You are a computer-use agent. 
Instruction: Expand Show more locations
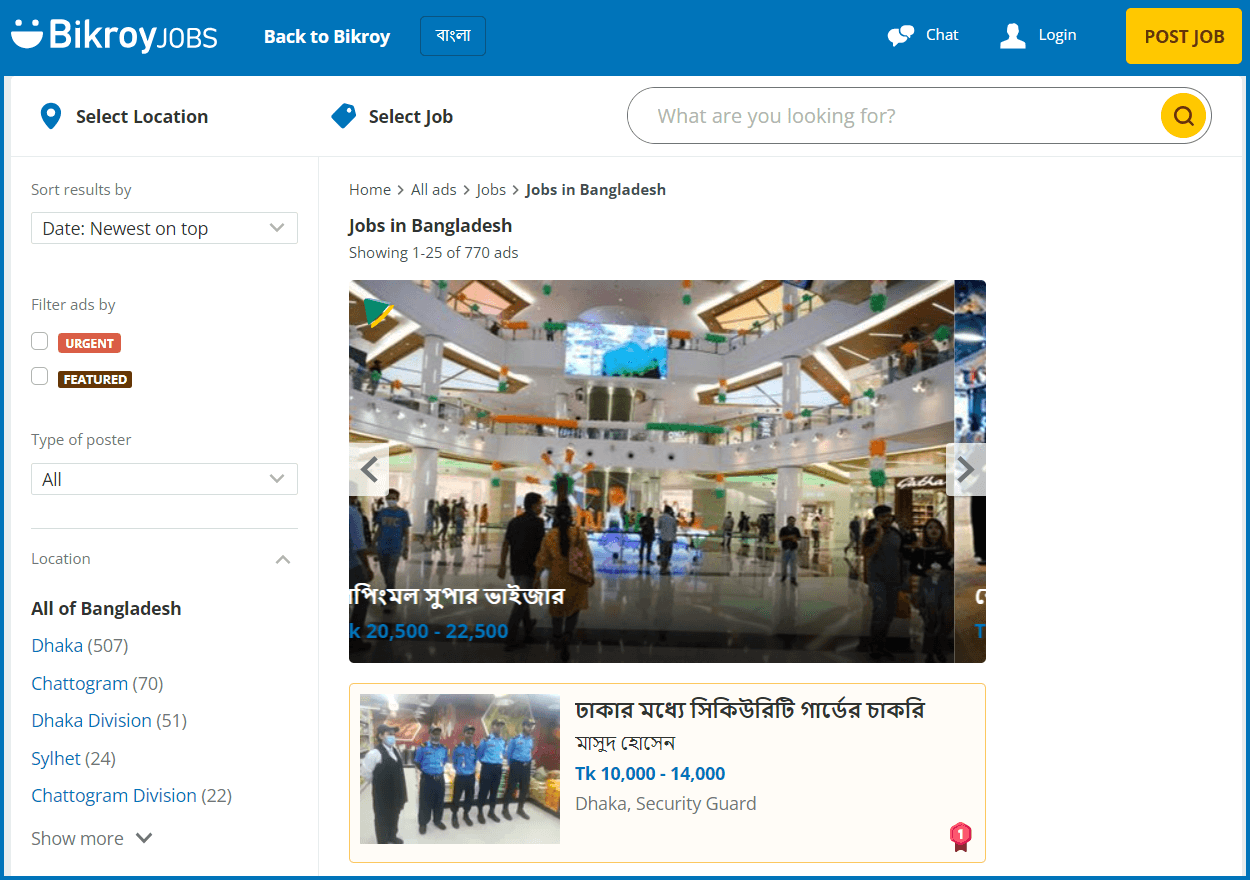click(x=92, y=838)
